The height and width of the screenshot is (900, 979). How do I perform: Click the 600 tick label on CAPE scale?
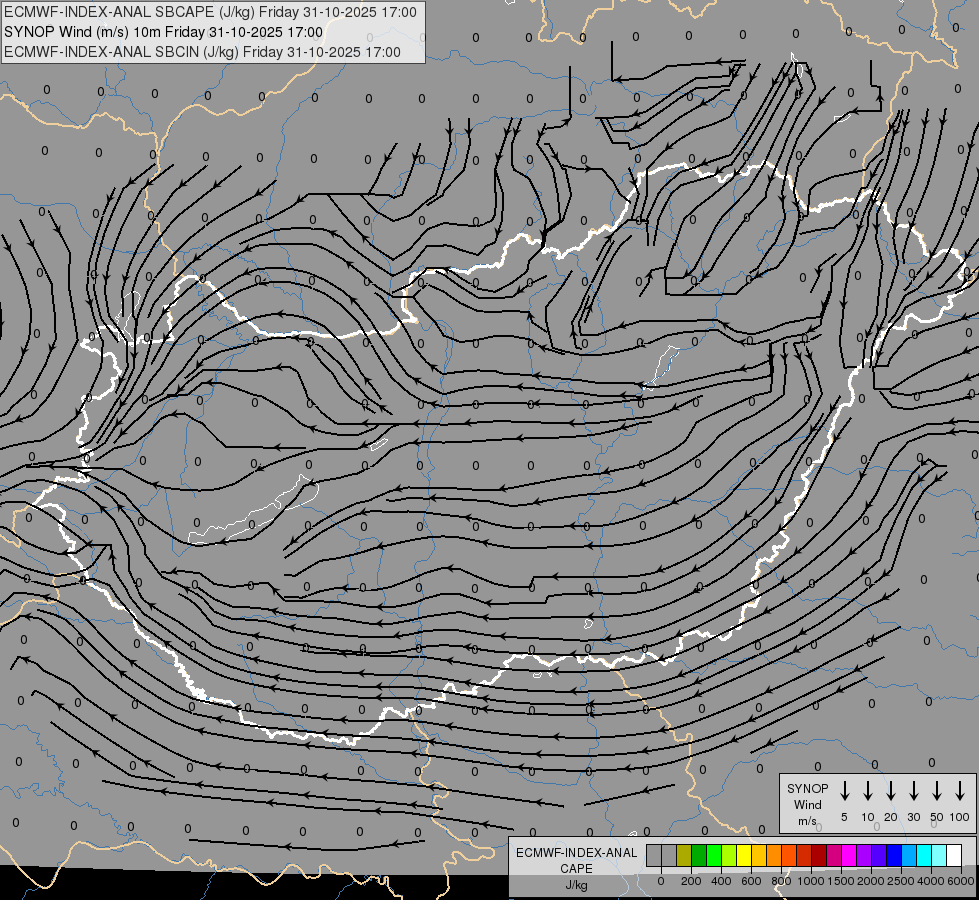(x=751, y=881)
